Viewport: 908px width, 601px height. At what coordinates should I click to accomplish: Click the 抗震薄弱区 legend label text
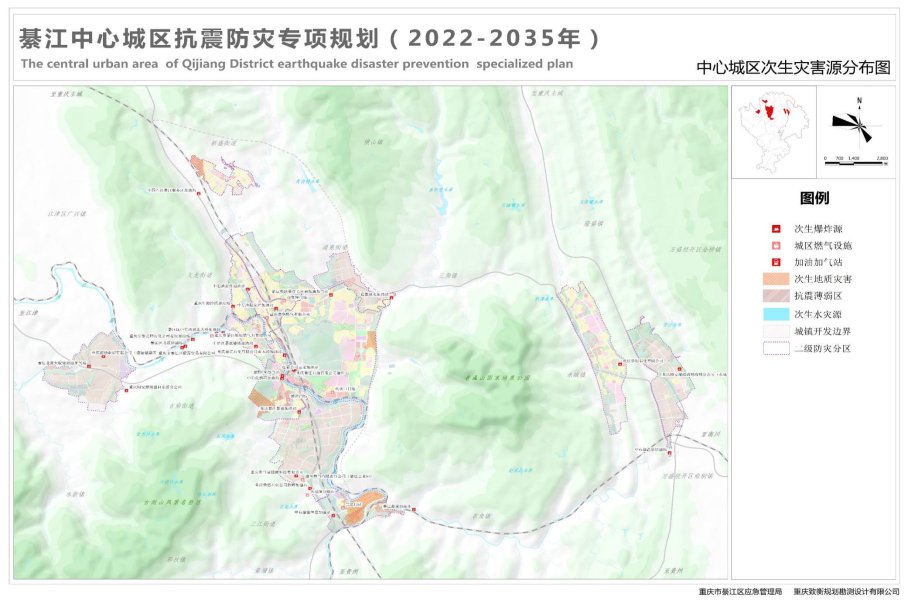point(817,296)
